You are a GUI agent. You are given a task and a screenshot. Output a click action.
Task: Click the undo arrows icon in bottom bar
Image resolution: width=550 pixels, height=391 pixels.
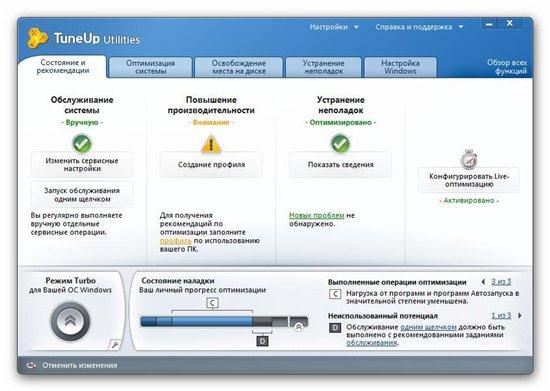click(31, 365)
